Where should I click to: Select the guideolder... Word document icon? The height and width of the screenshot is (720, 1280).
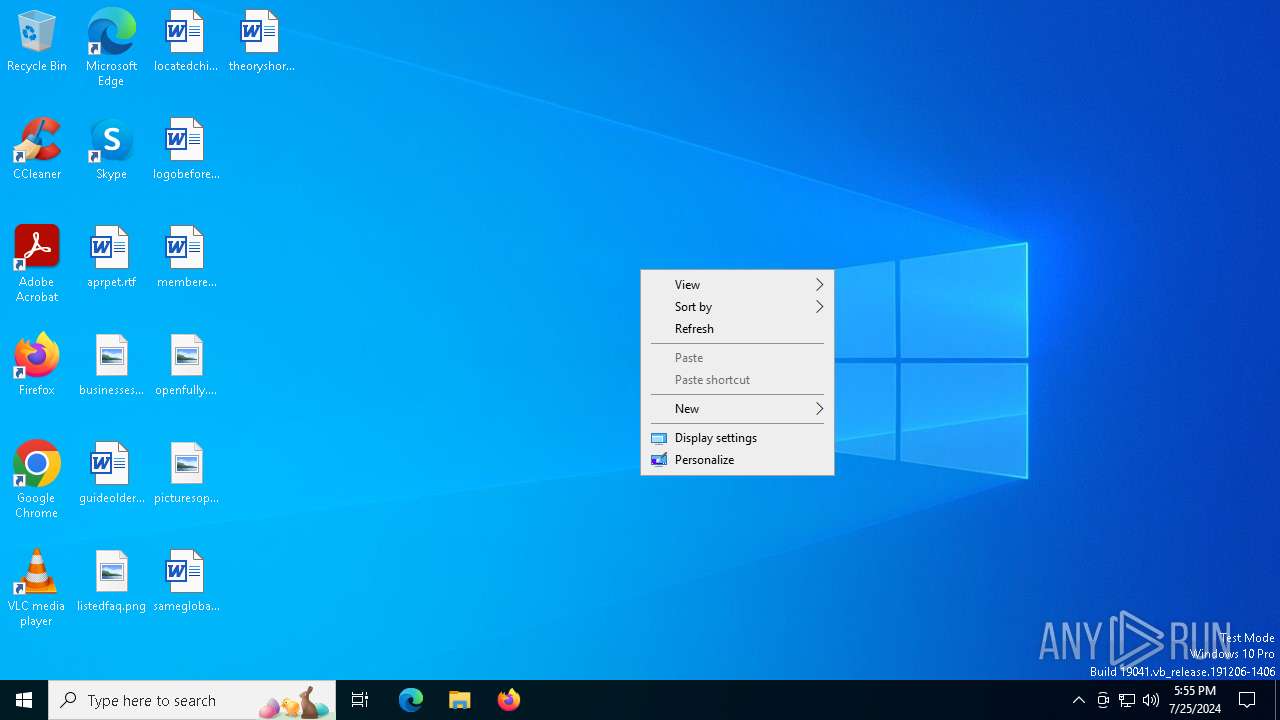[111, 474]
